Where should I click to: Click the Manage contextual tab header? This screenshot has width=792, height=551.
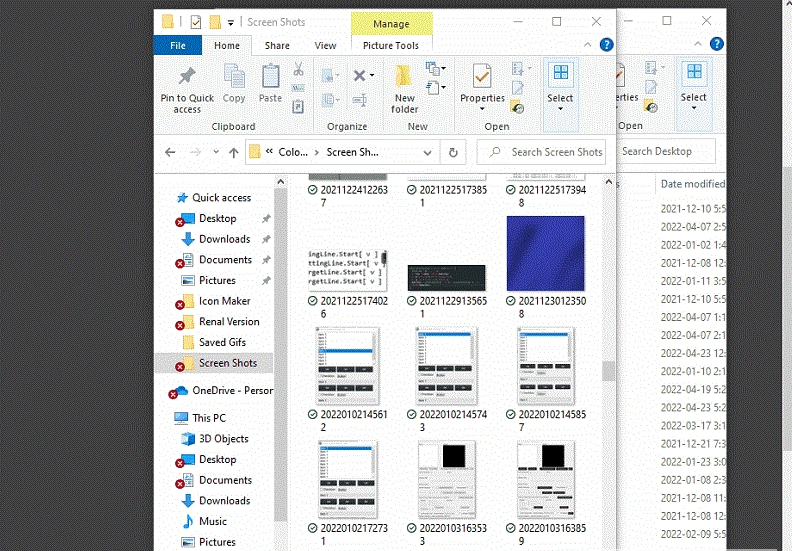(x=391, y=24)
